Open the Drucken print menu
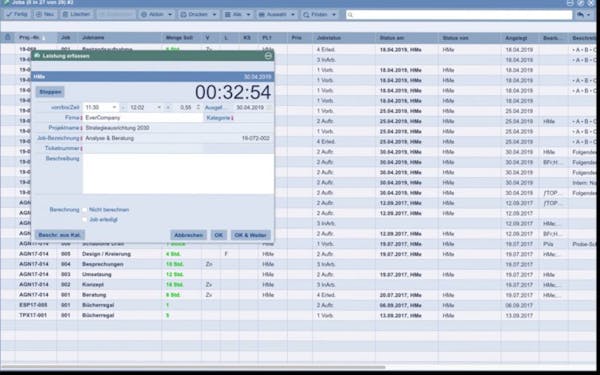This screenshot has width=600, height=375. click(198, 15)
